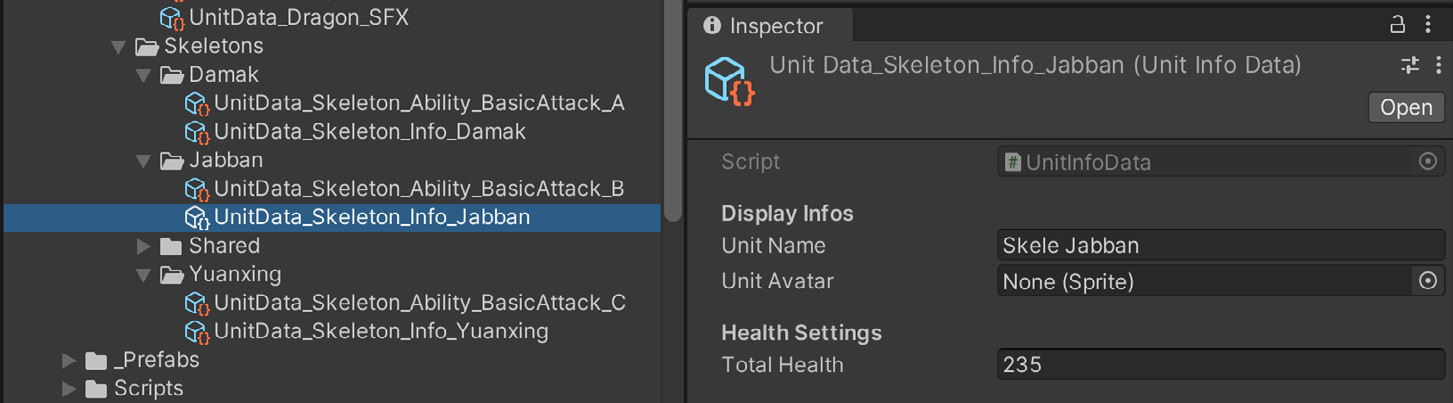
Task: Collapse the Skeletons folder
Action: [x=119, y=47]
